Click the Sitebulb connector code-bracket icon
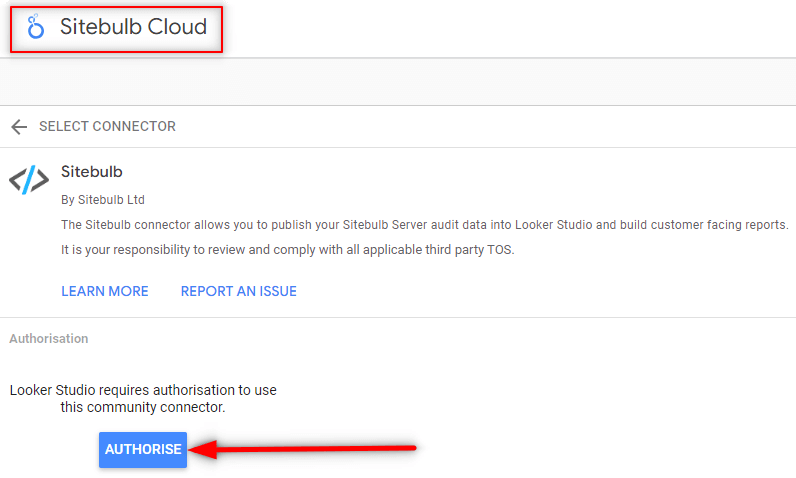 click(29, 180)
